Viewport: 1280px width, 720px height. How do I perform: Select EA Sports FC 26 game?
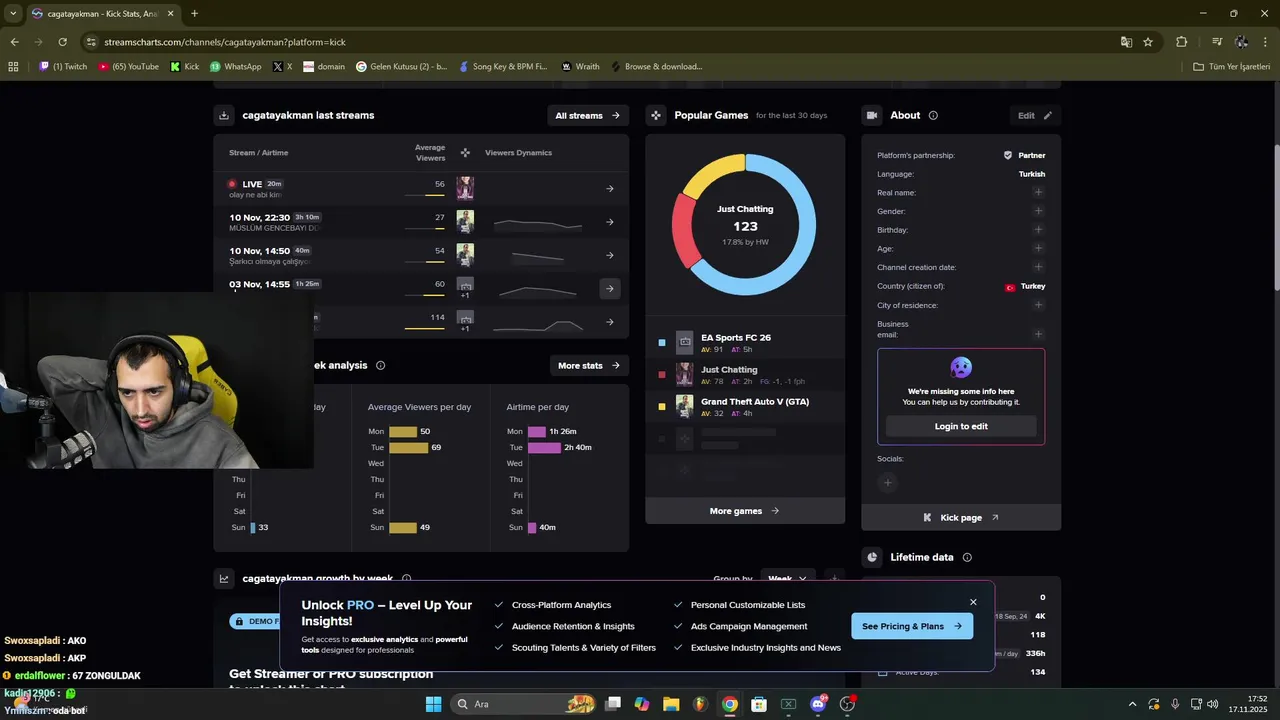click(x=745, y=343)
